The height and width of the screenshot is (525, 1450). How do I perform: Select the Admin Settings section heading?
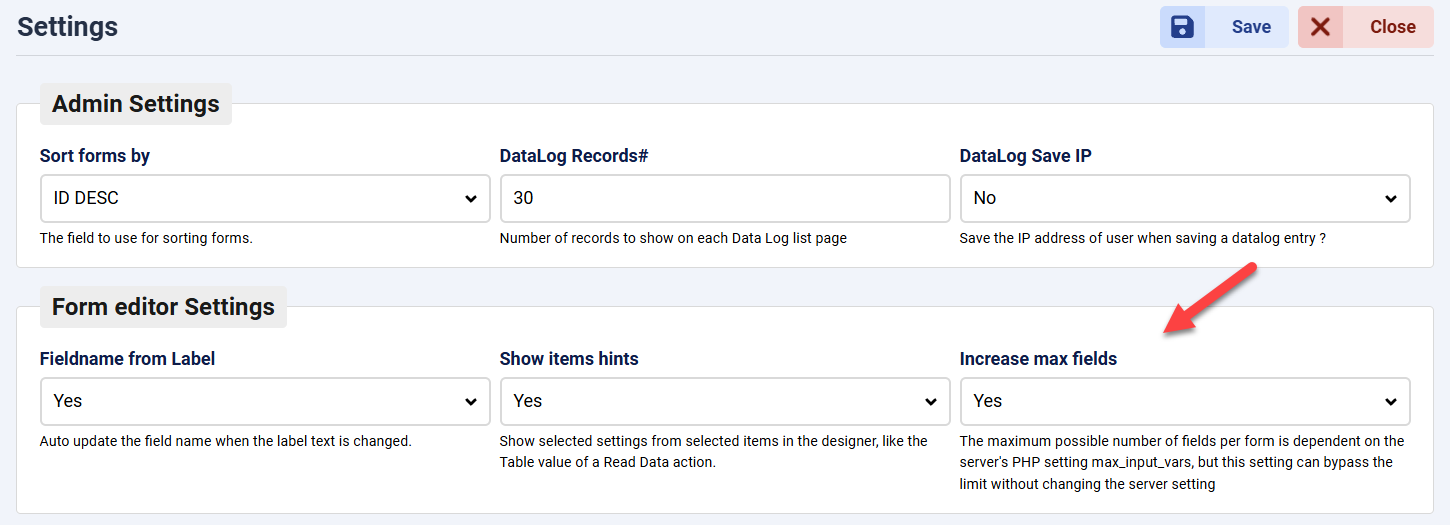click(136, 104)
